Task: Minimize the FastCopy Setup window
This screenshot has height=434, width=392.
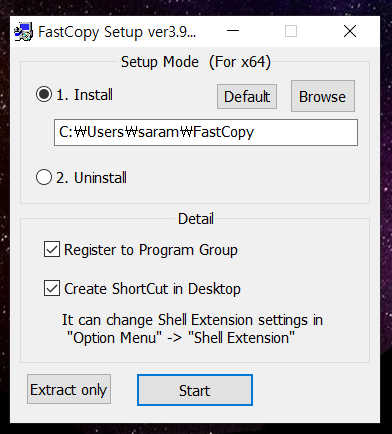Action: pyautogui.click(x=233, y=31)
